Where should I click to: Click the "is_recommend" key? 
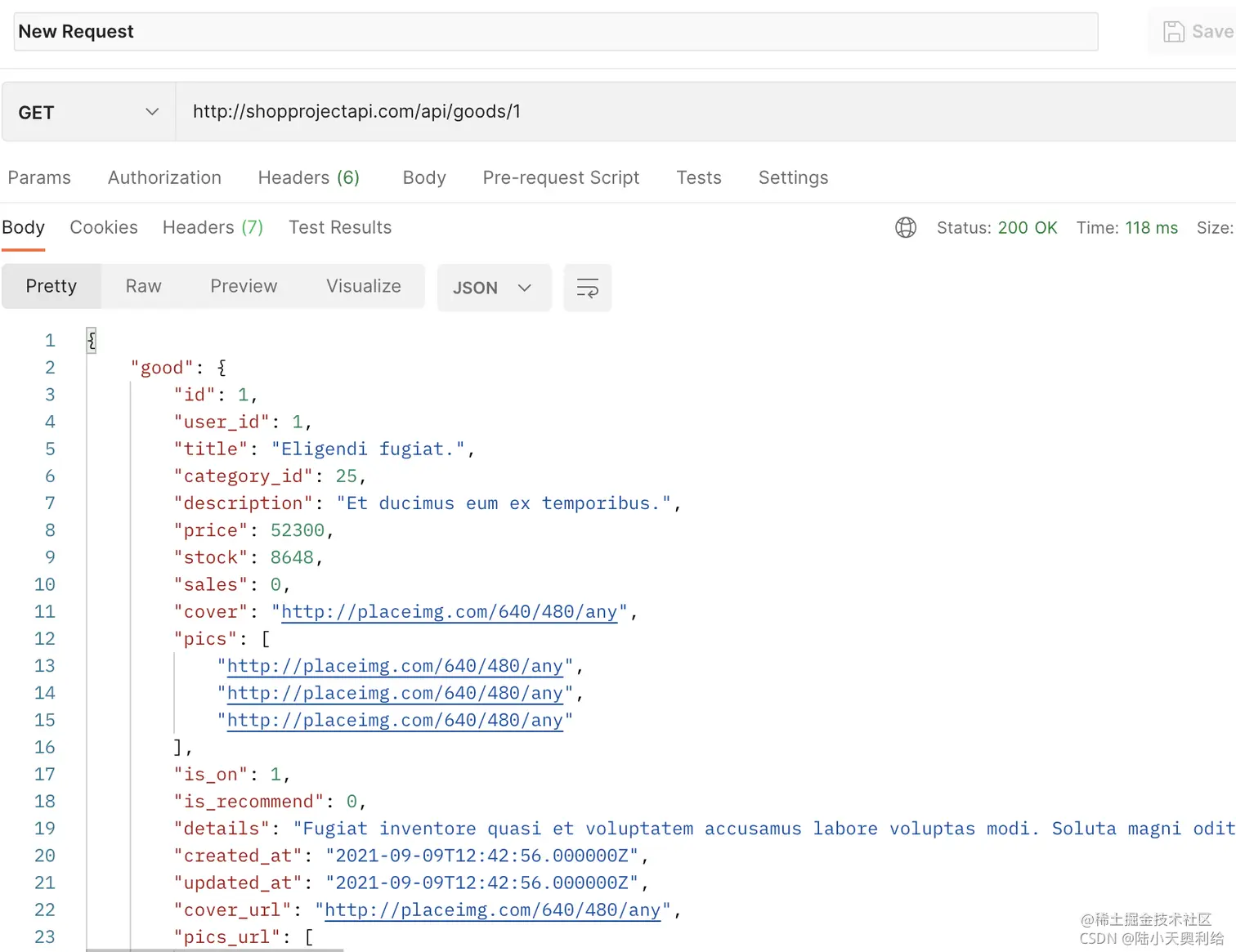coord(249,802)
